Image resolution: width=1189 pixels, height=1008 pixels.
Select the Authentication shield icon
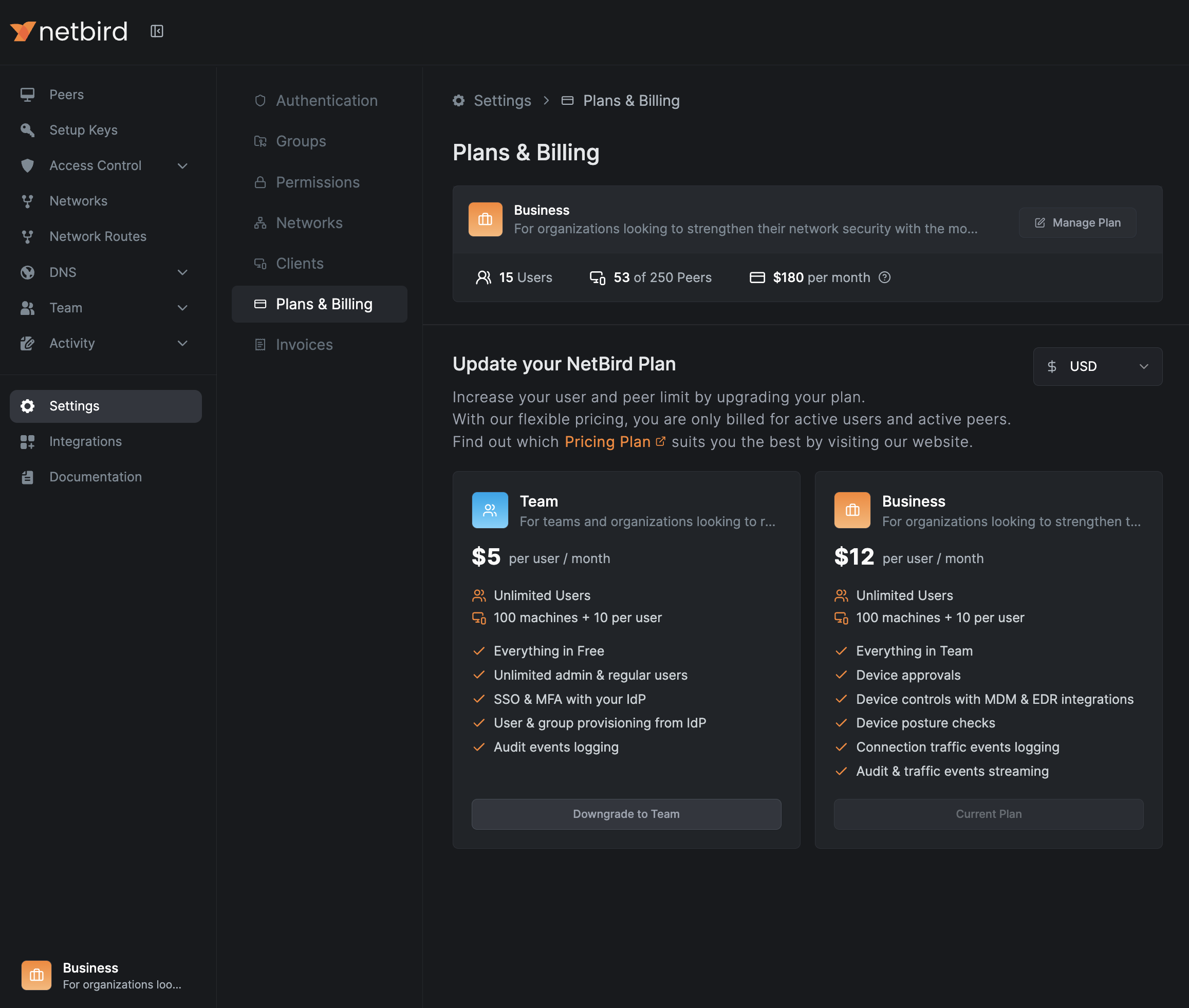[x=261, y=100]
